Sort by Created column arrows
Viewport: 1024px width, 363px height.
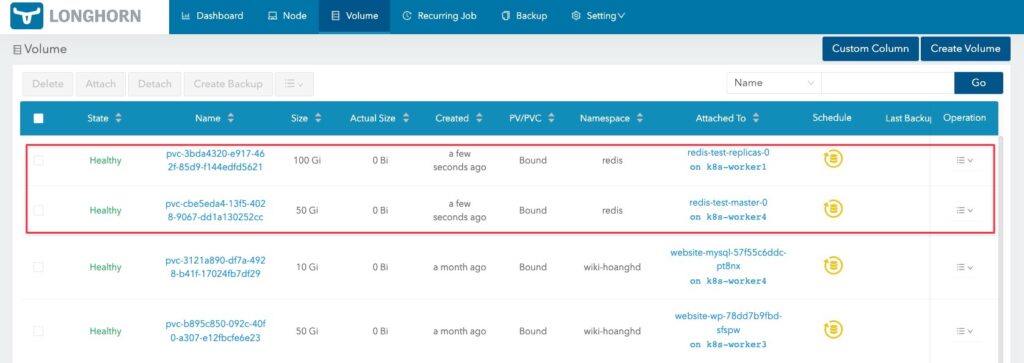[479, 118]
